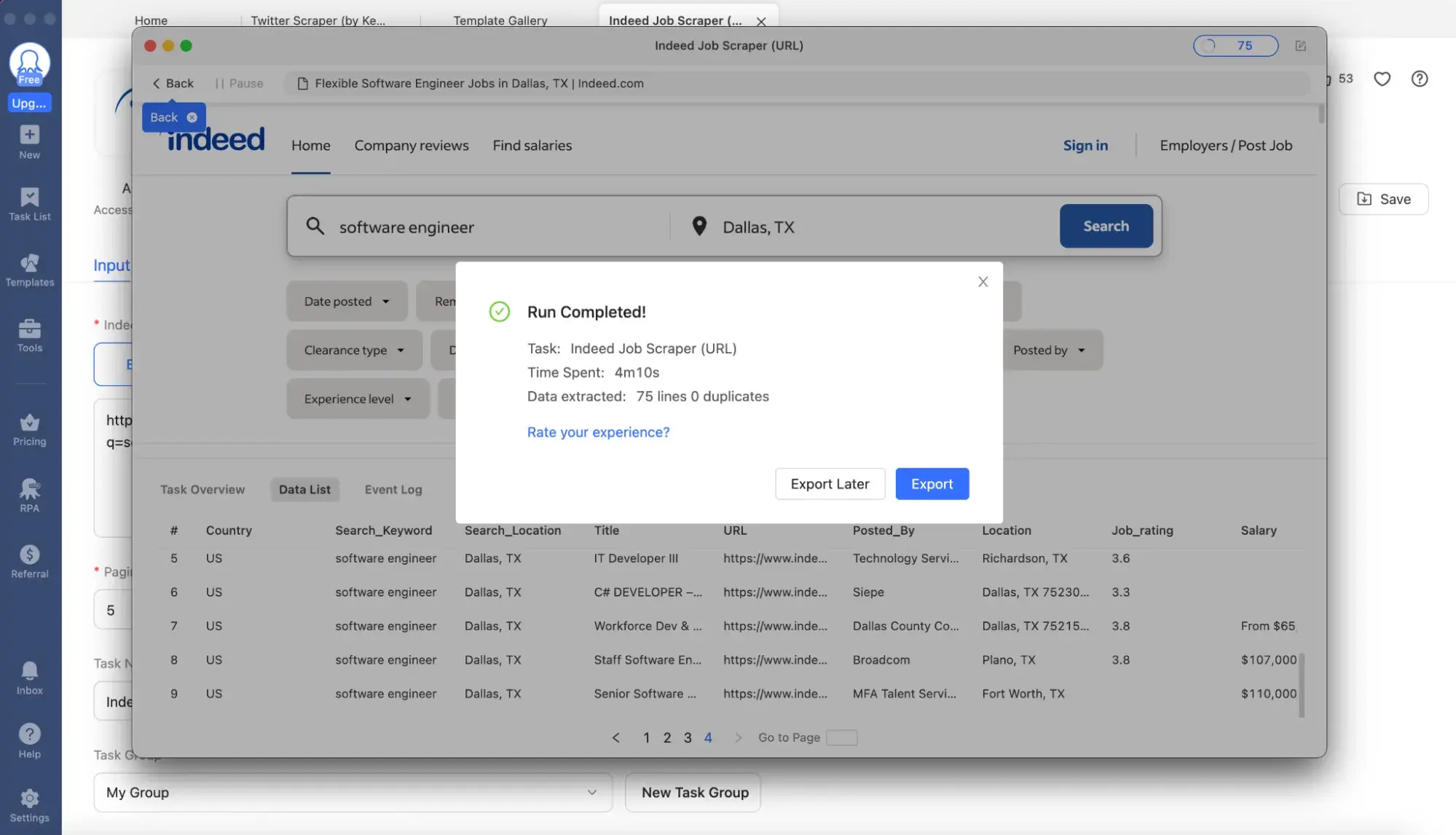Viewport: 1456px width, 835px height.
Task: Open My Group task group dropdown
Action: (353, 792)
